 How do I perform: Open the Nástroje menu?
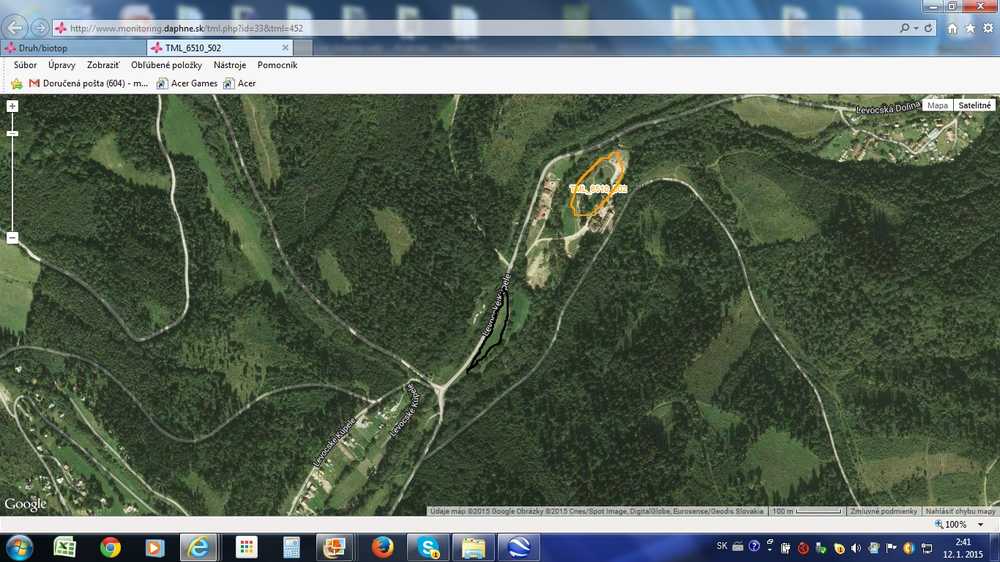coord(230,65)
